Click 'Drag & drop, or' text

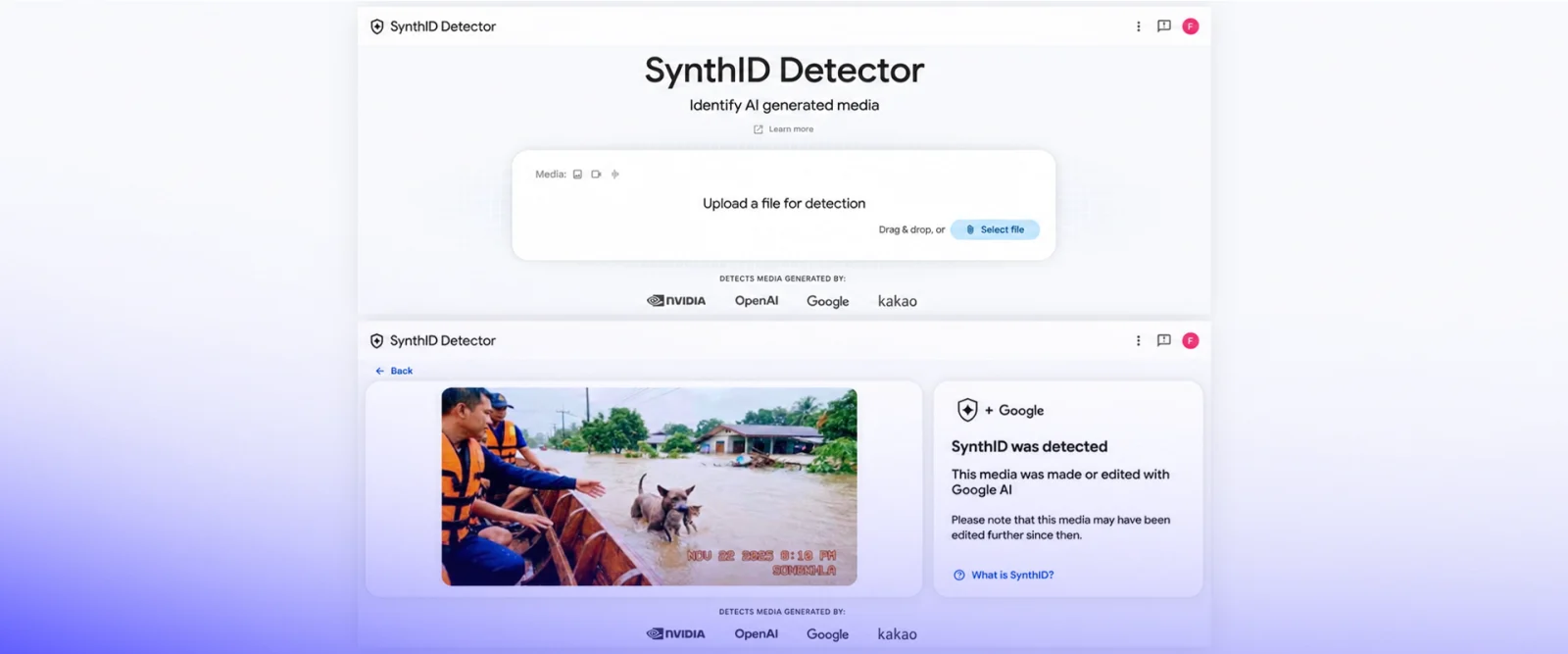[911, 229]
